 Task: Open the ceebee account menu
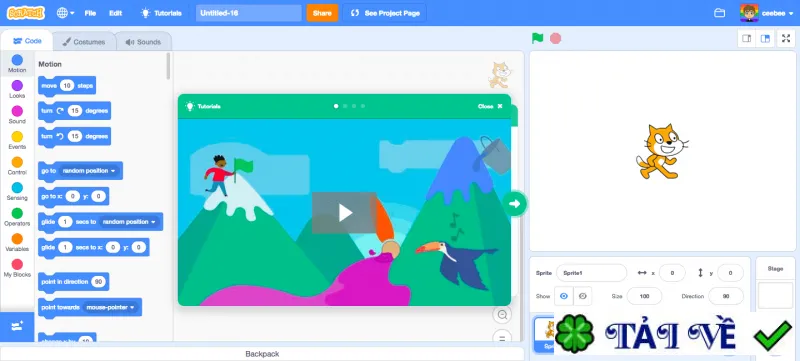coord(767,13)
